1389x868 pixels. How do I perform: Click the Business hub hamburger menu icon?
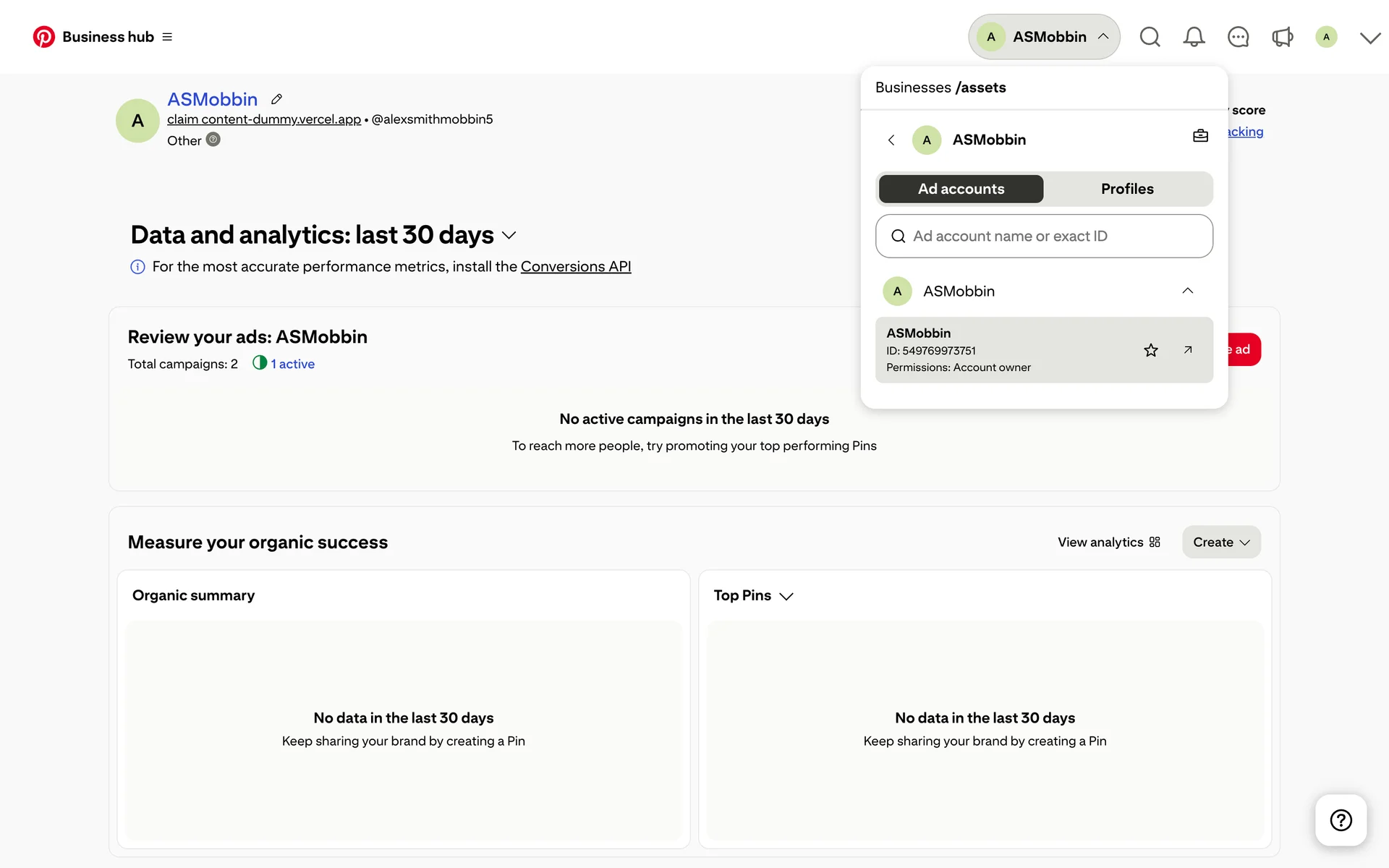pos(167,37)
